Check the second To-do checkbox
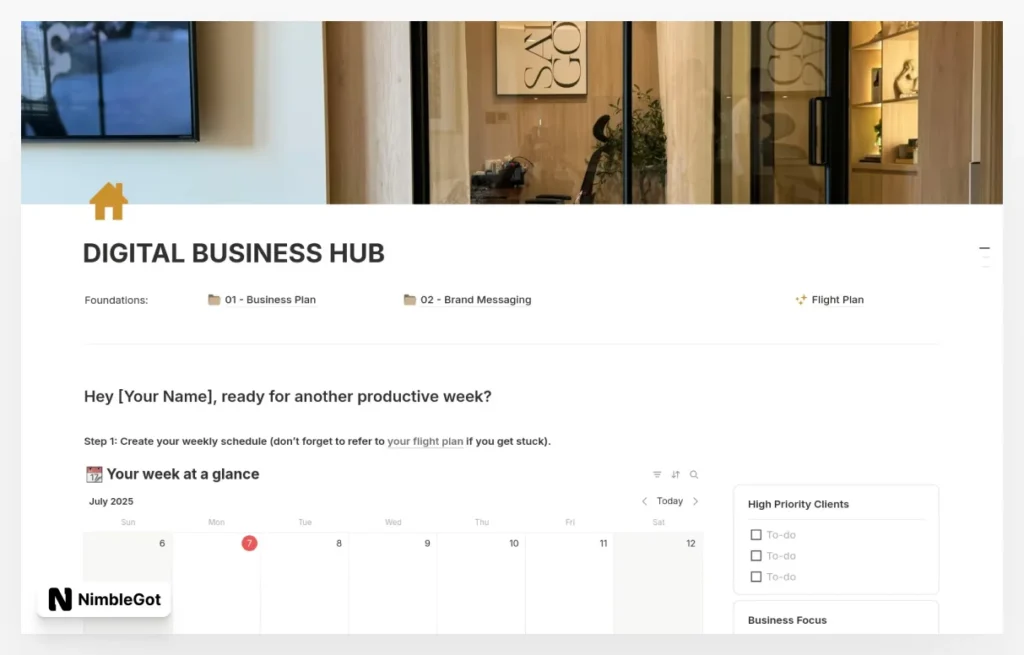This screenshot has height=655, width=1024. [756, 555]
